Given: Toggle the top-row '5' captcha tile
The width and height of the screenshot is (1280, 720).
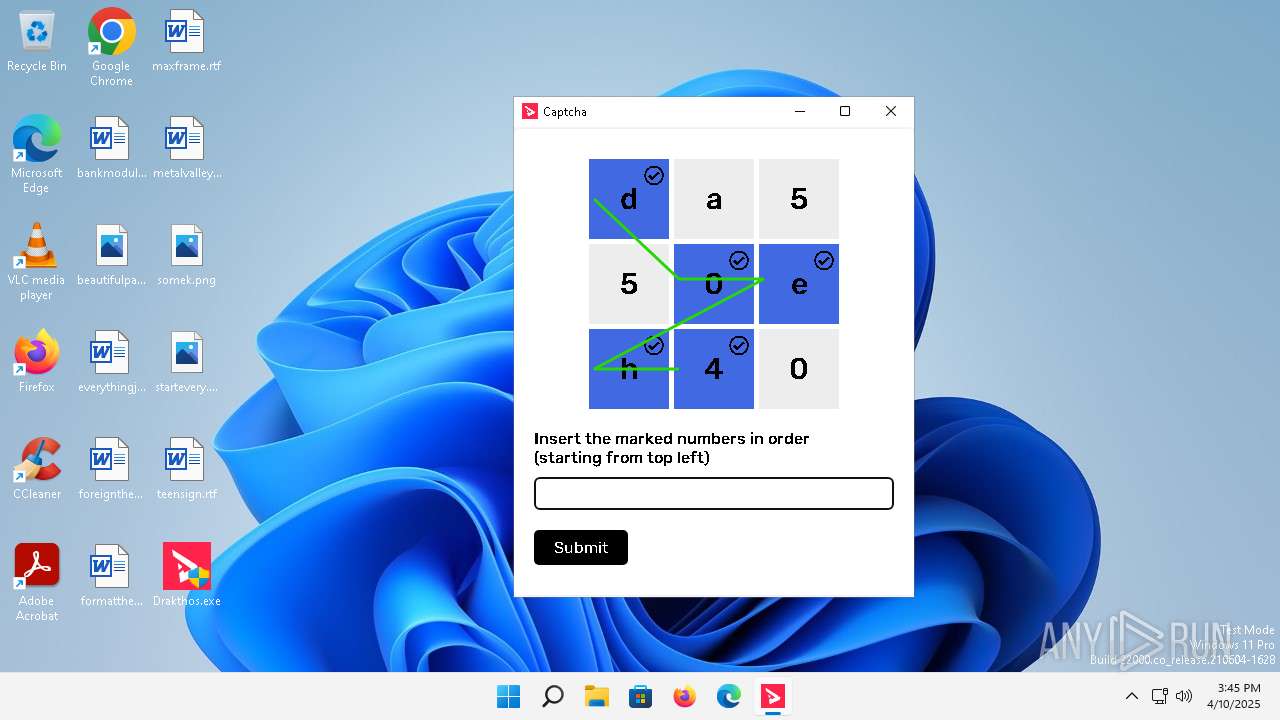Looking at the screenshot, I should click(x=799, y=199).
